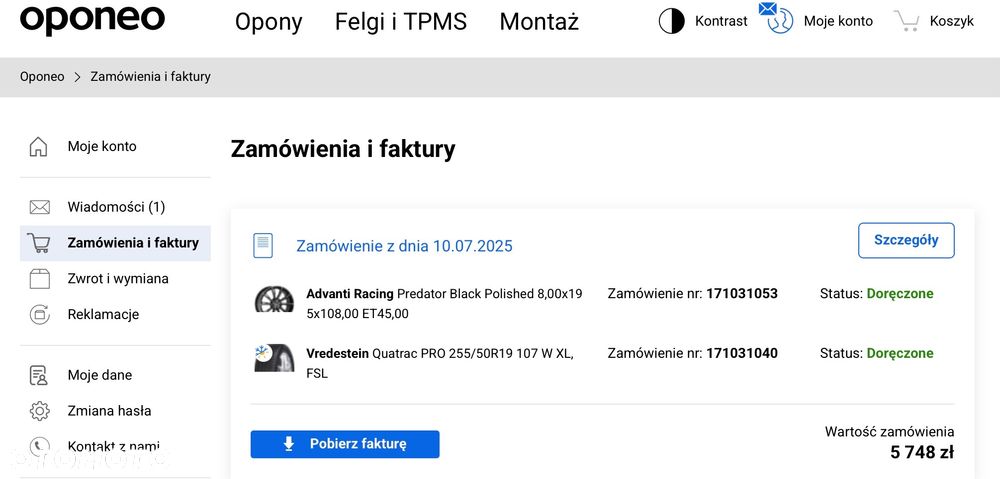Download invoice with Pobierz fakturę button

point(345,444)
